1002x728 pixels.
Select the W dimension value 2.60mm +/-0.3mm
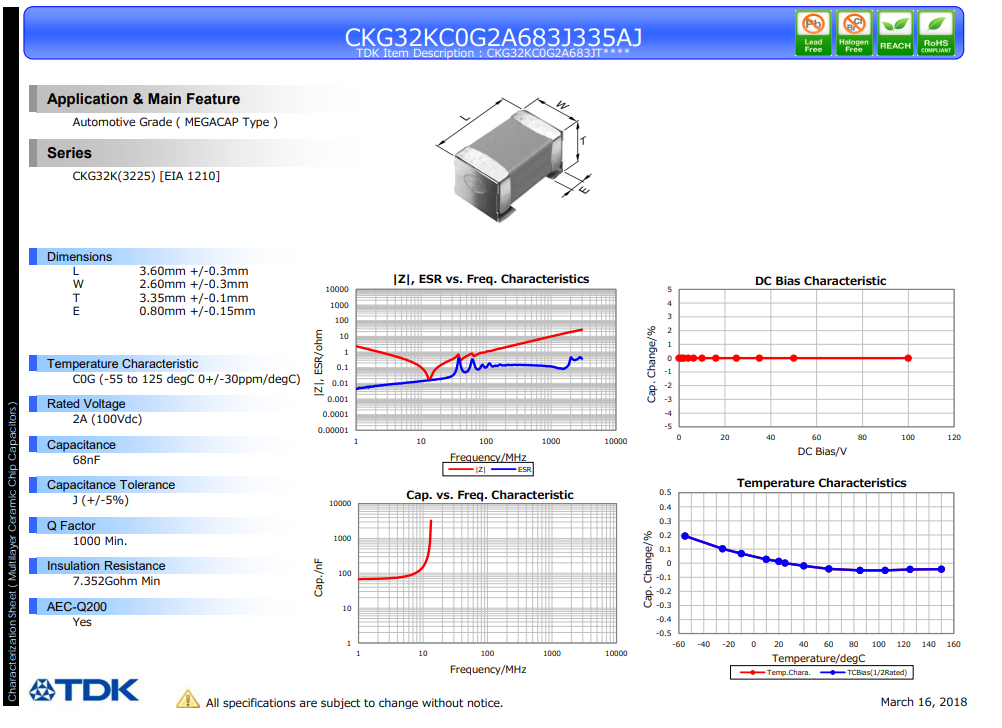[x=194, y=284]
